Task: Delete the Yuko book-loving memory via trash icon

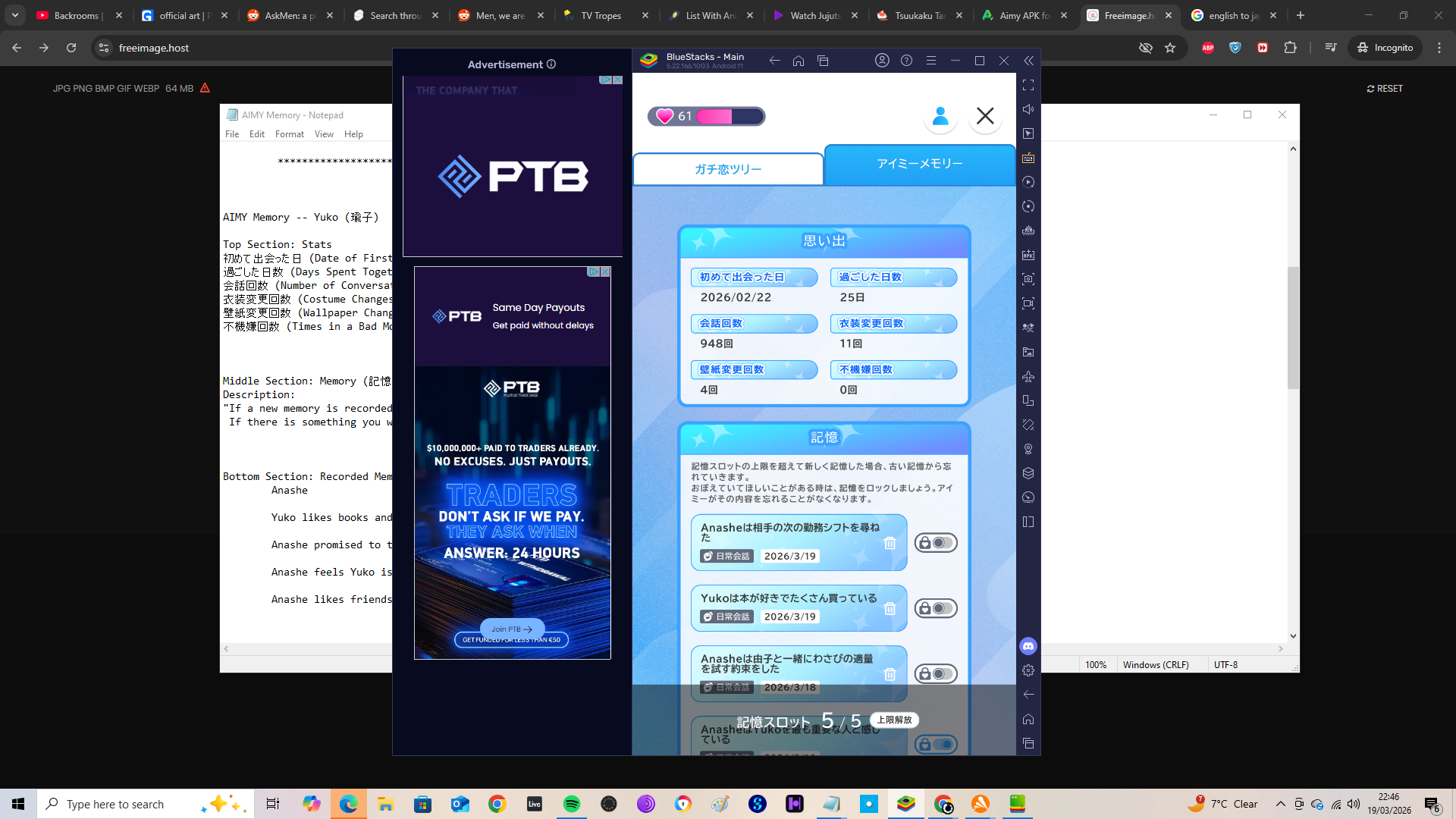Action: (x=890, y=609)
